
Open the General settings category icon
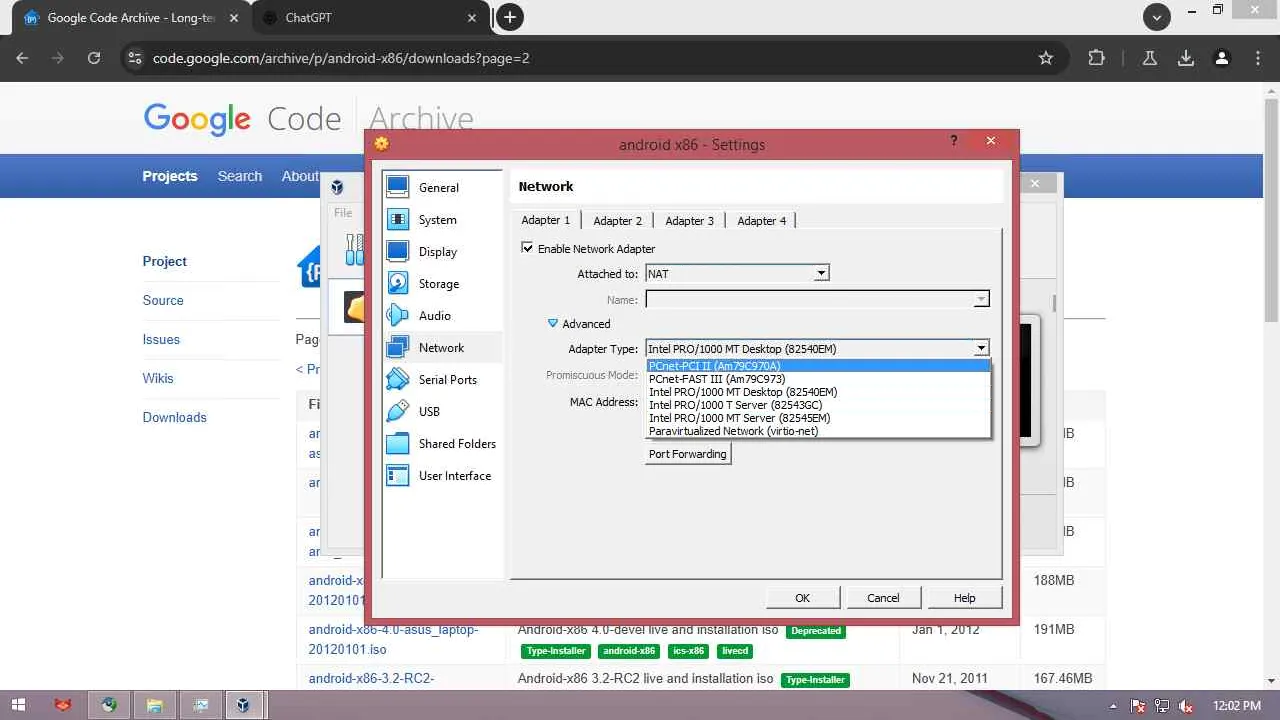click(x=398, y=187)
